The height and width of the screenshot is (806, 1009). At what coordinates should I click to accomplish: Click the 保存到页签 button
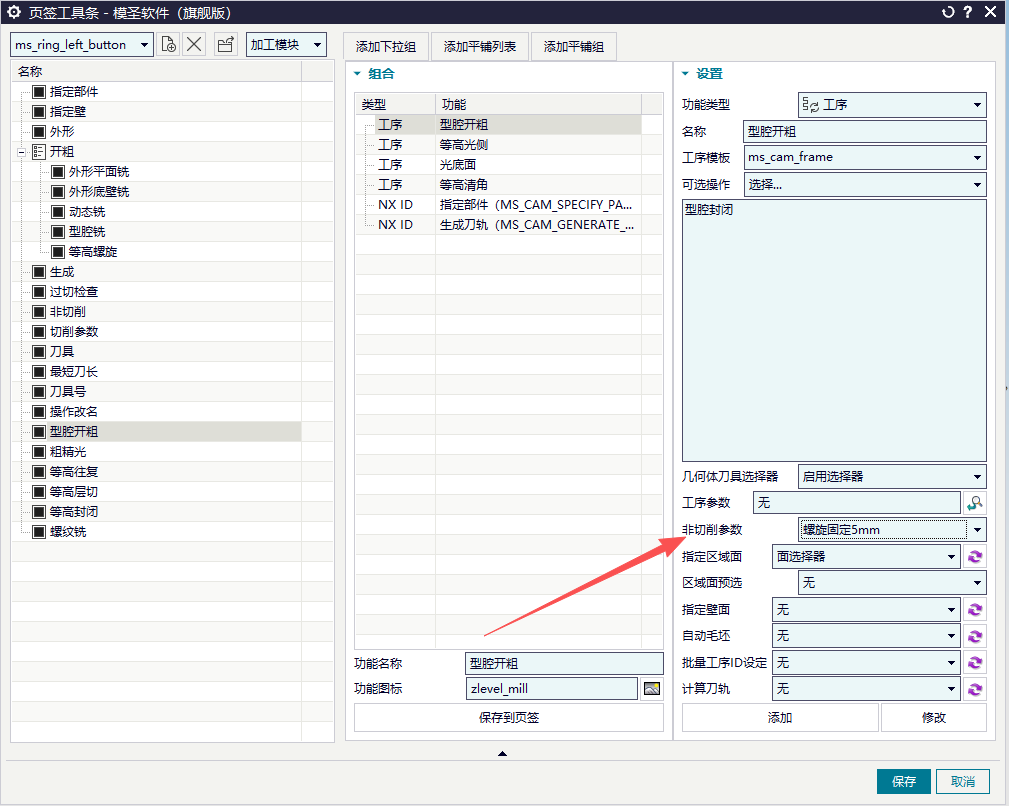[x=508, y=718]
